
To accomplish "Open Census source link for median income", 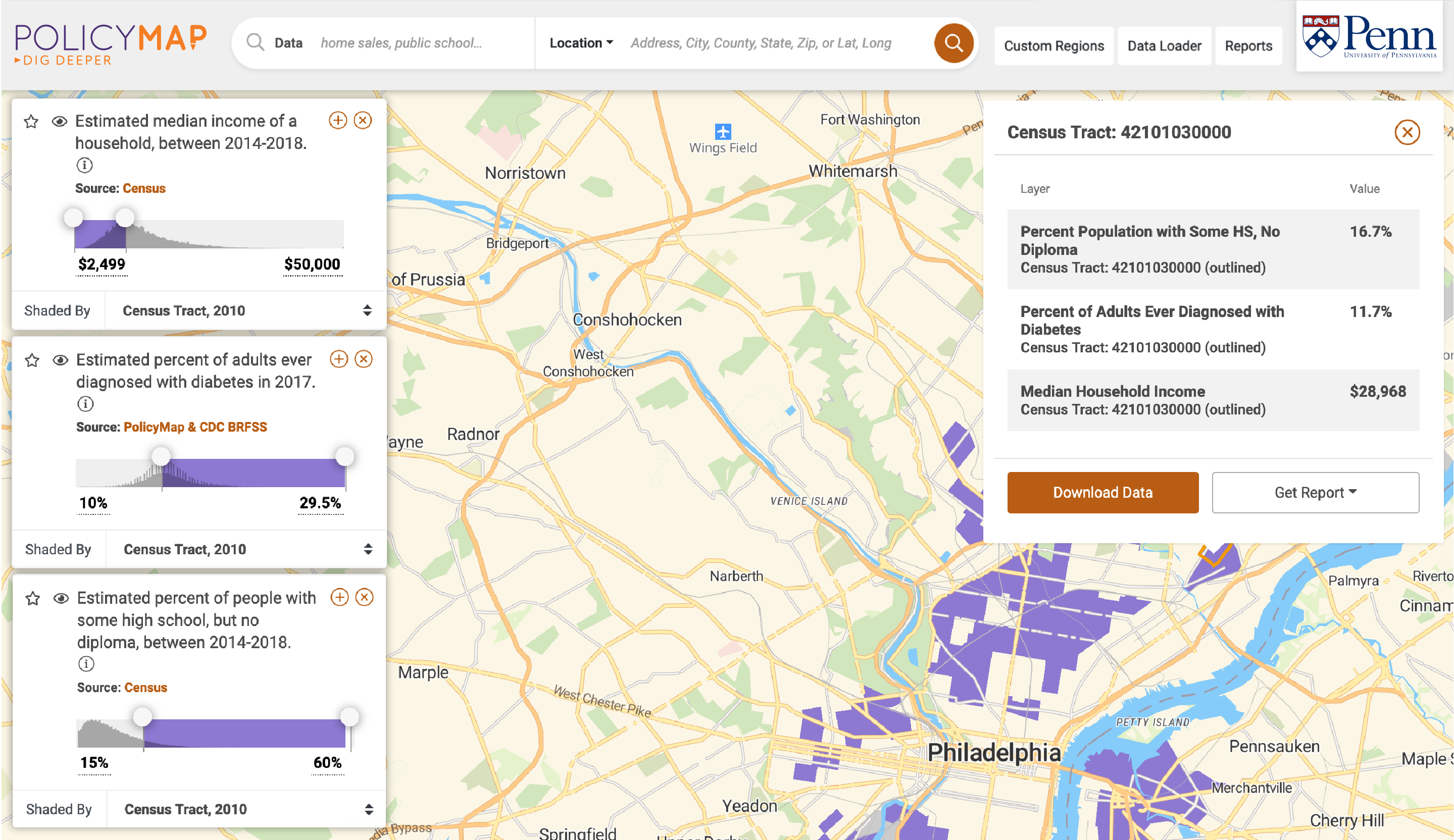I will click(144, 188).
